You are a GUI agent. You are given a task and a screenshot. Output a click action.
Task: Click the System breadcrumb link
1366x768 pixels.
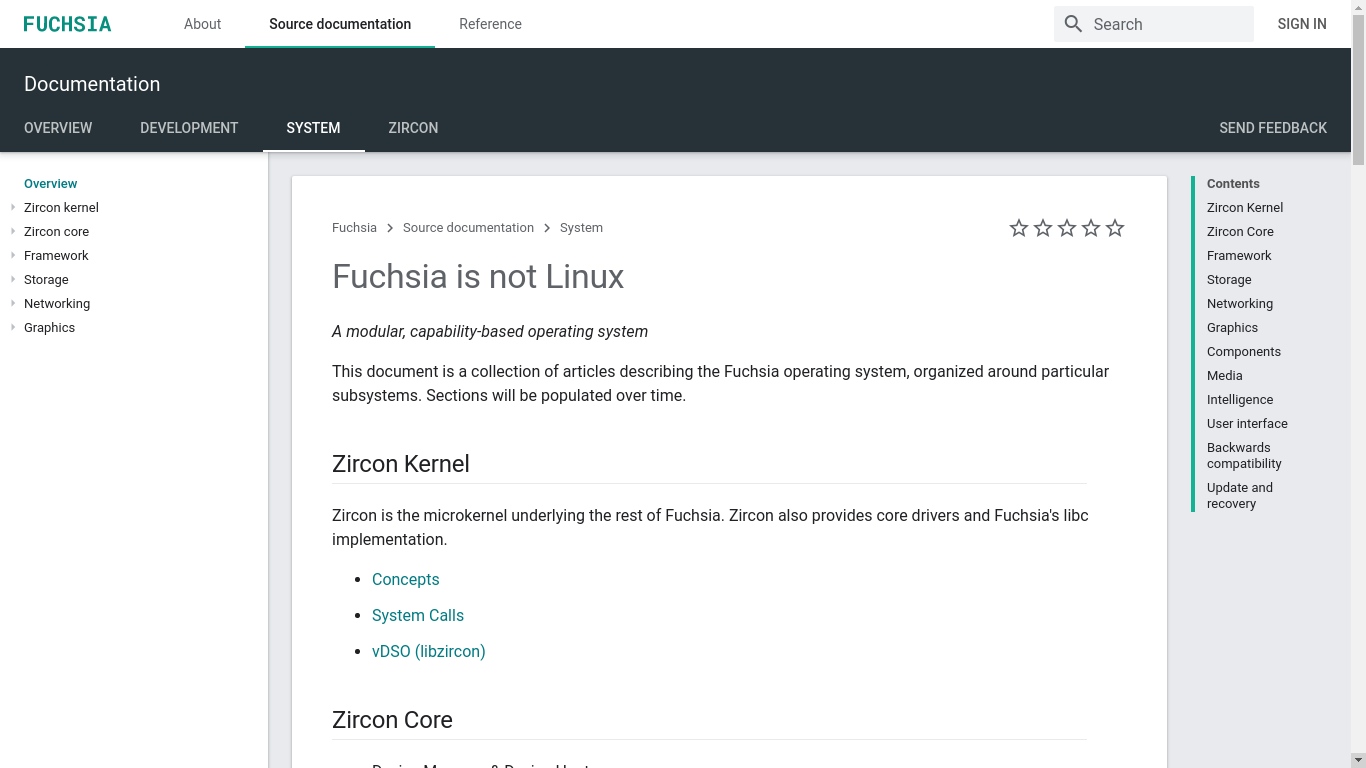[581, 228]
